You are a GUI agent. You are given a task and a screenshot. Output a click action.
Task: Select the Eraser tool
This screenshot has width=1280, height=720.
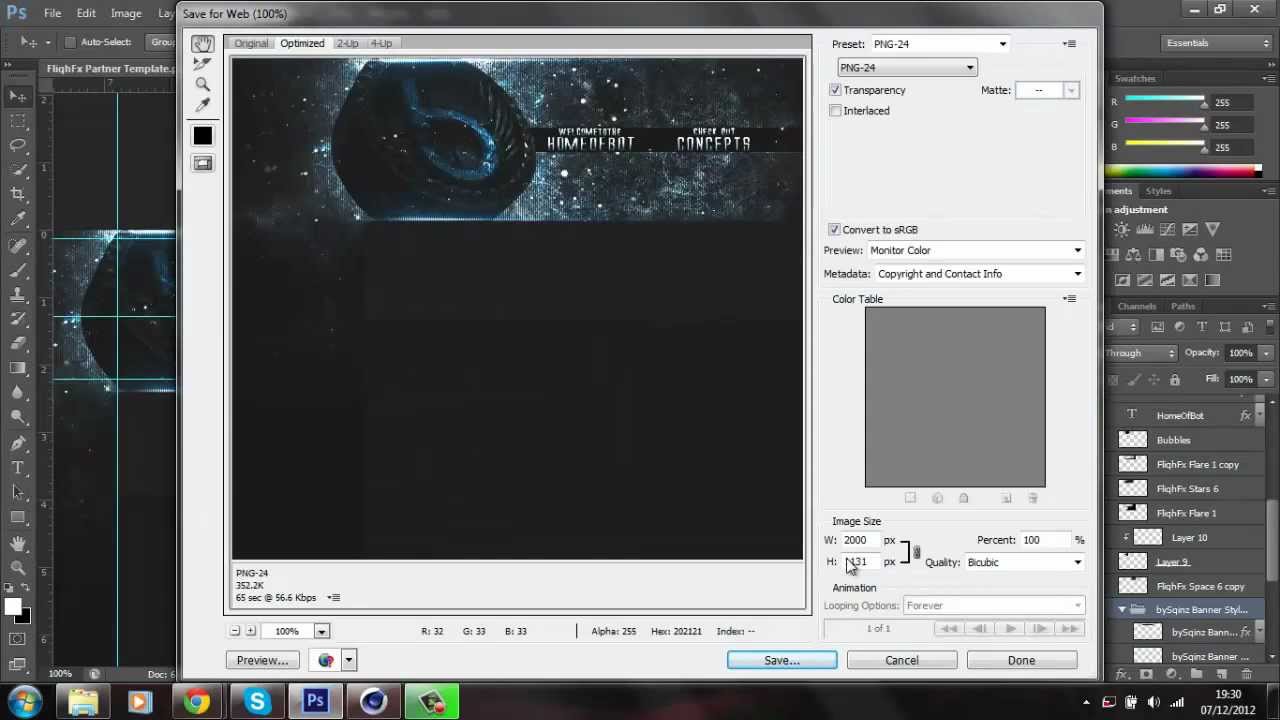pos(18,343)
